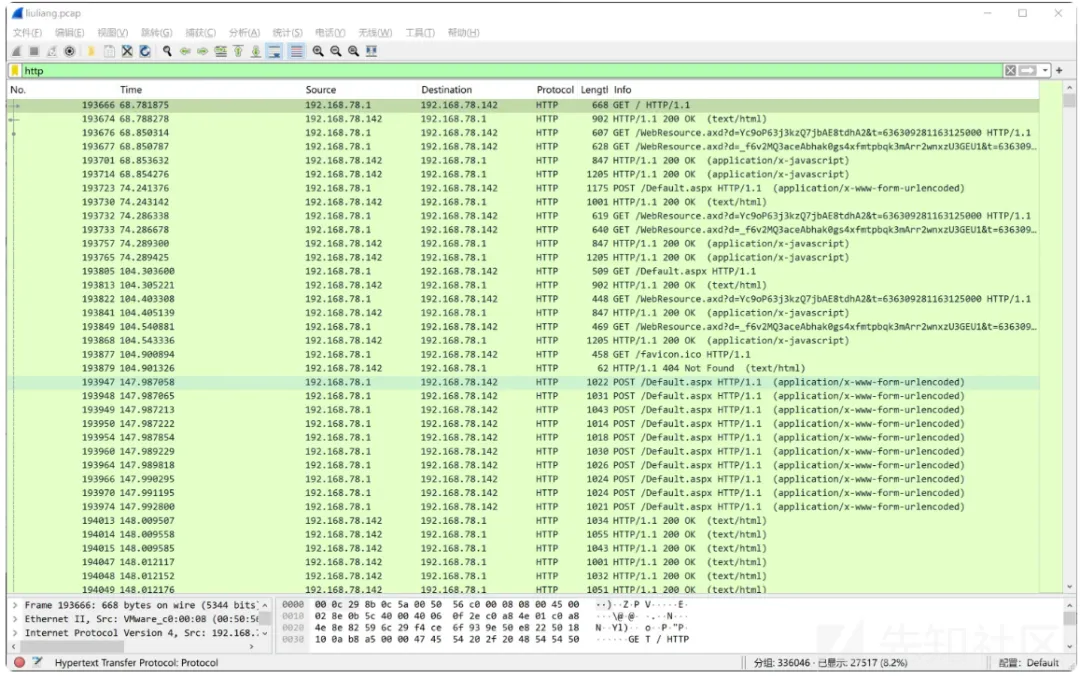Go to the previous packet arrow
Screen dimensions: 1080x678
point(185,51)
